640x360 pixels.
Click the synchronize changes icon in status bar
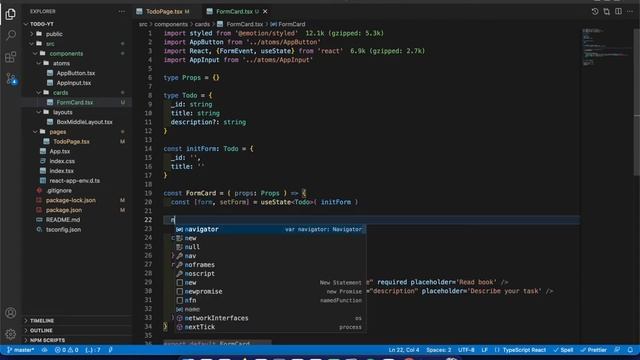(44, 350)
